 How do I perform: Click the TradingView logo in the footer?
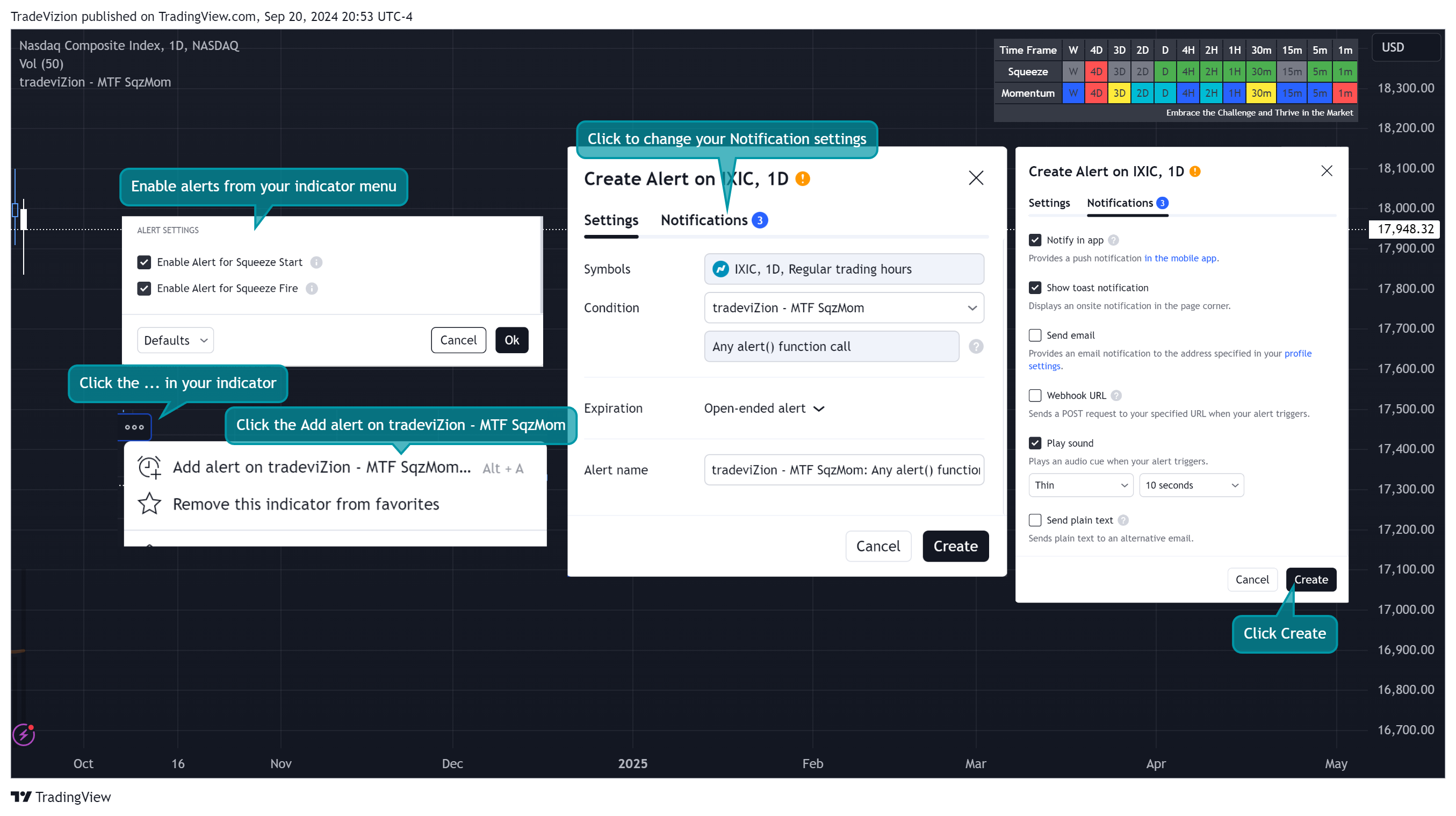coord(61,797)
